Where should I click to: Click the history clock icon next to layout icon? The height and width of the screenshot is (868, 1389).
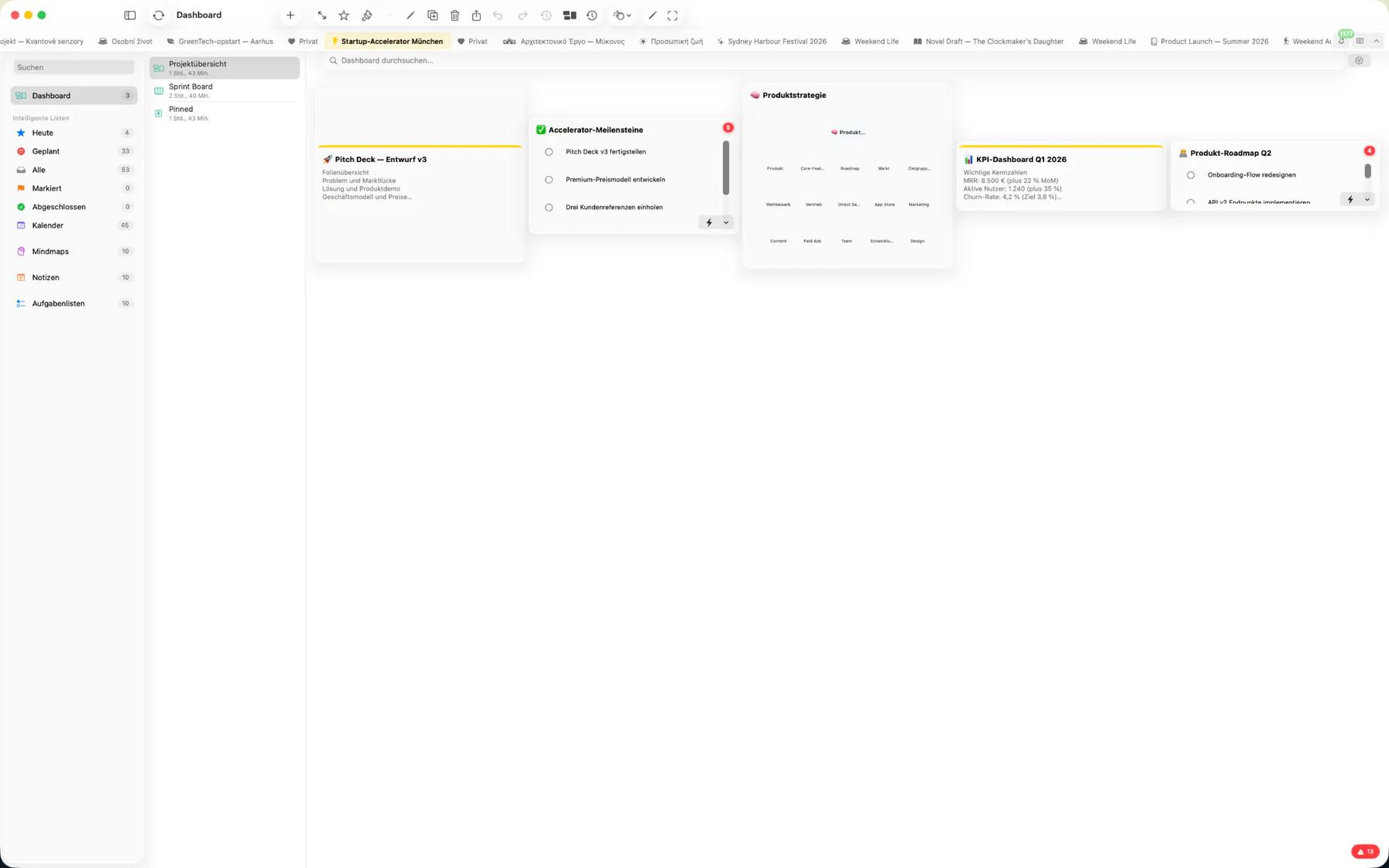[592, 15]
